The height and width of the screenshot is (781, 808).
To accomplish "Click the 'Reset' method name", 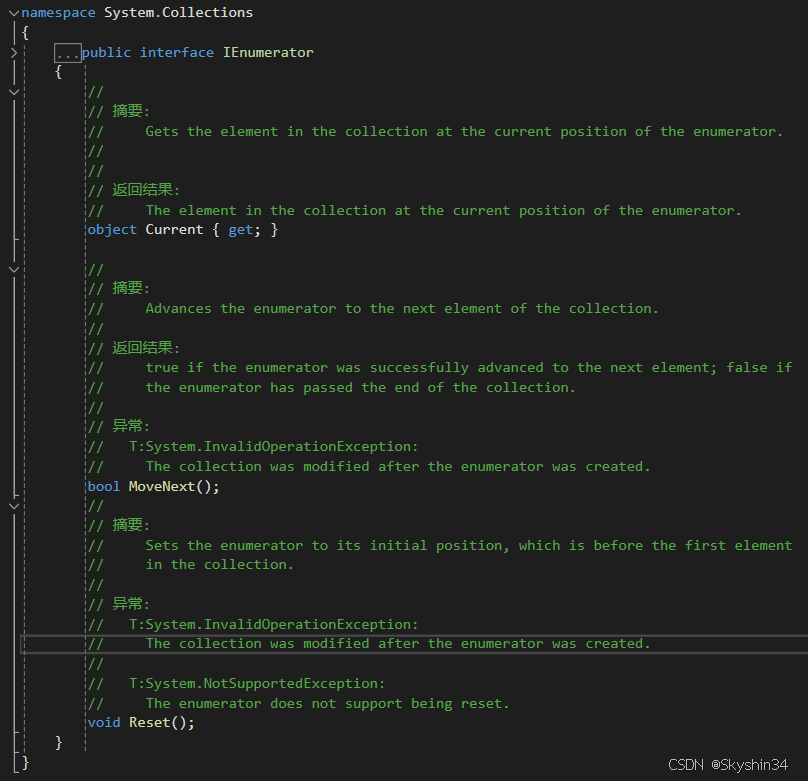I will click(149, 723).
